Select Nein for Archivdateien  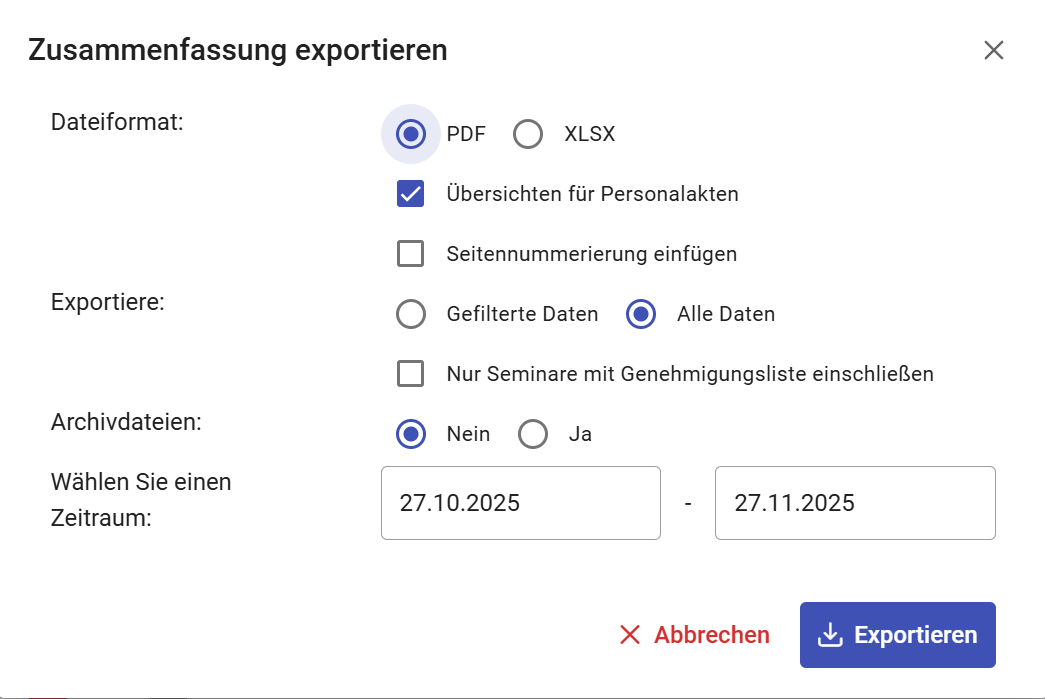[411, 434]
